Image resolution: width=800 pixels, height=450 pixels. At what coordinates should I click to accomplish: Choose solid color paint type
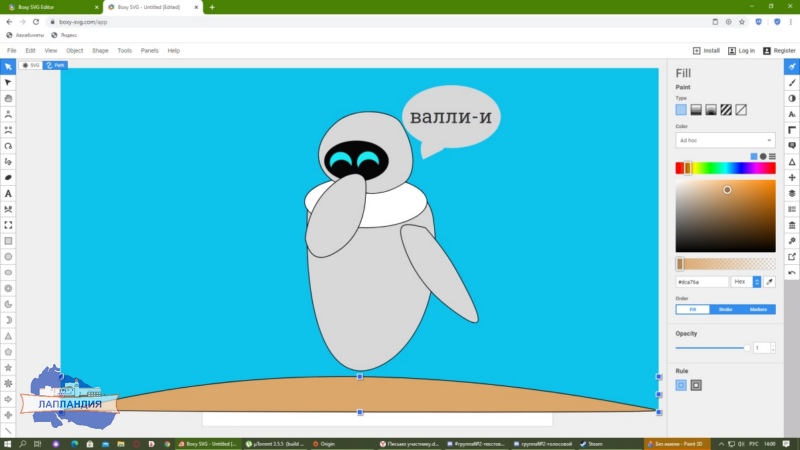tap(681, 110)
